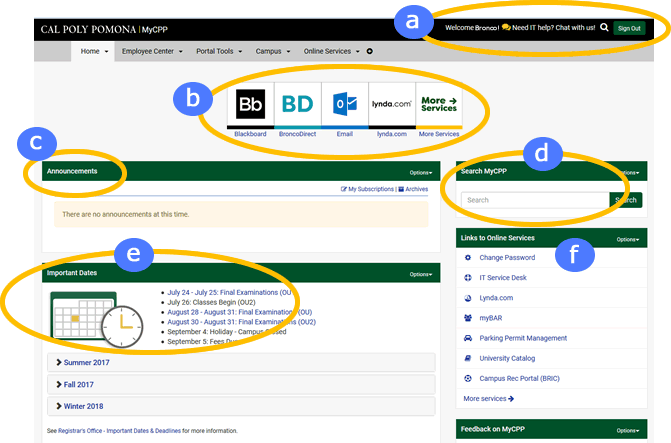Click the Important Dates panel heading
671x443 pixels.
tap(72, 273)
